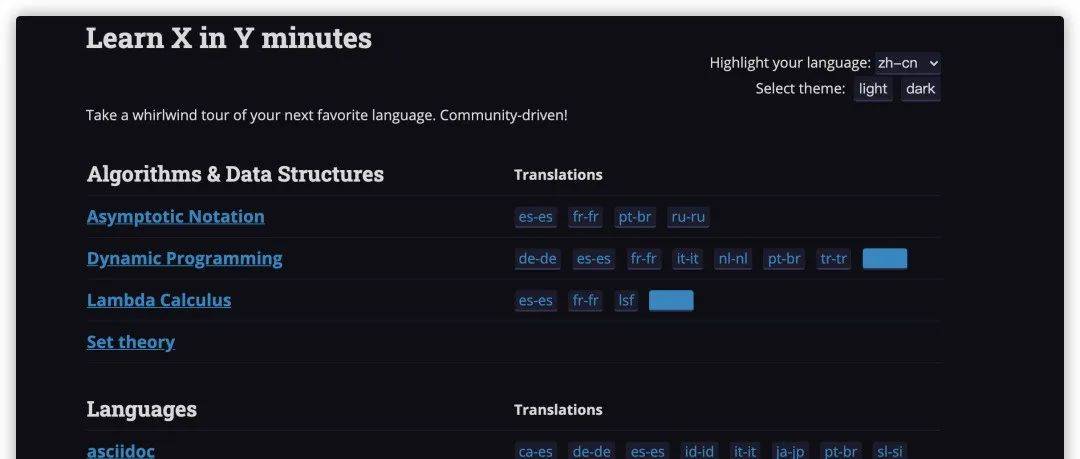Open the Lambda Calculus article

pos(159,301)
